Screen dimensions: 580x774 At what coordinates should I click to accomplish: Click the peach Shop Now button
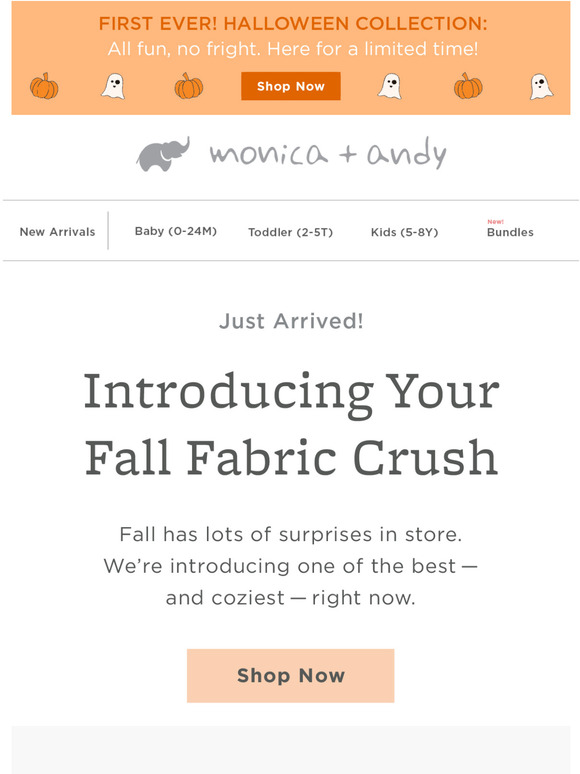(291, 675)
